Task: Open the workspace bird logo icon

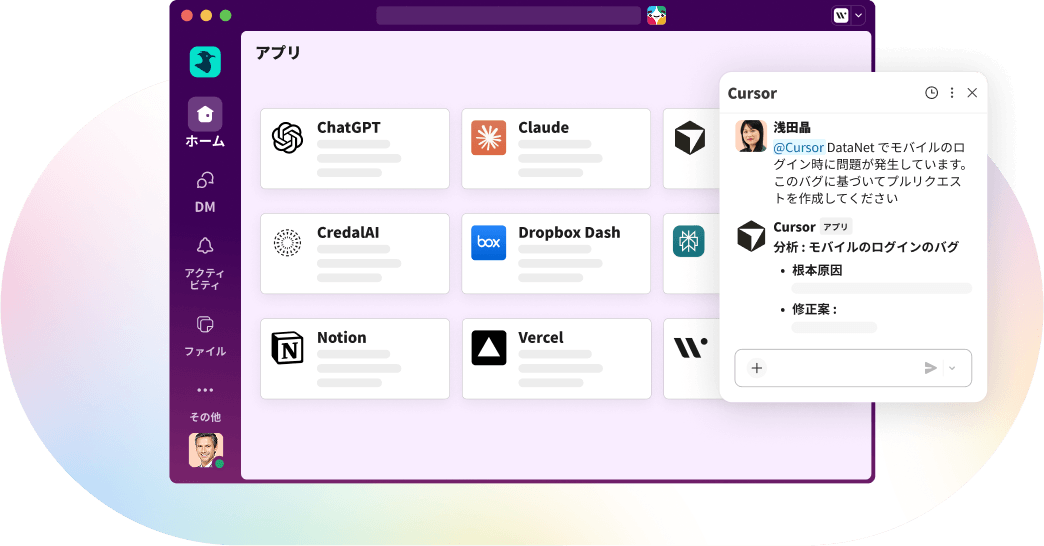Action: click(205, 62)
